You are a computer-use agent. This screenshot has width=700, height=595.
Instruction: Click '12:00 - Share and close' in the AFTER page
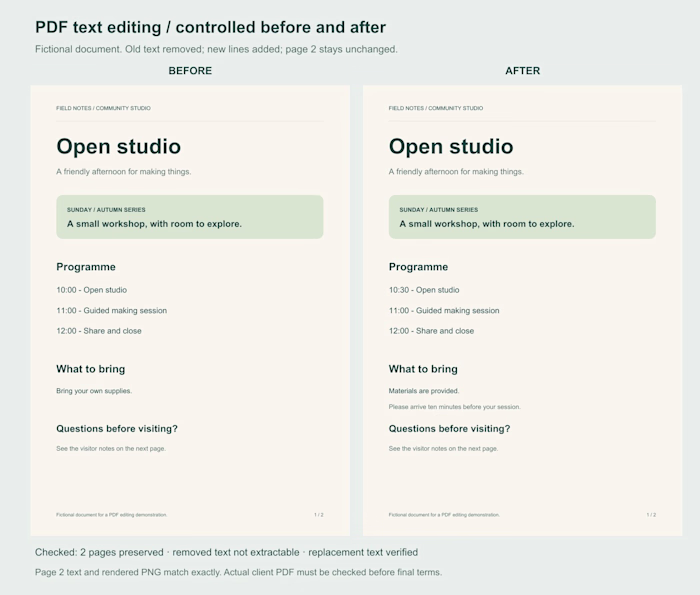[x=431, y=331]
